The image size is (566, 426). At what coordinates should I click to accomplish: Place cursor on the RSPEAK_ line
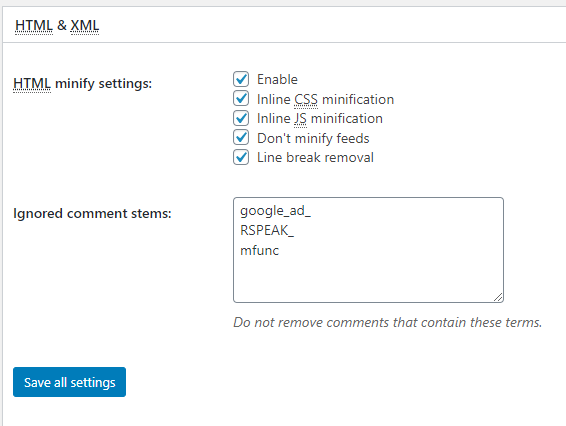tap(267, 230)
